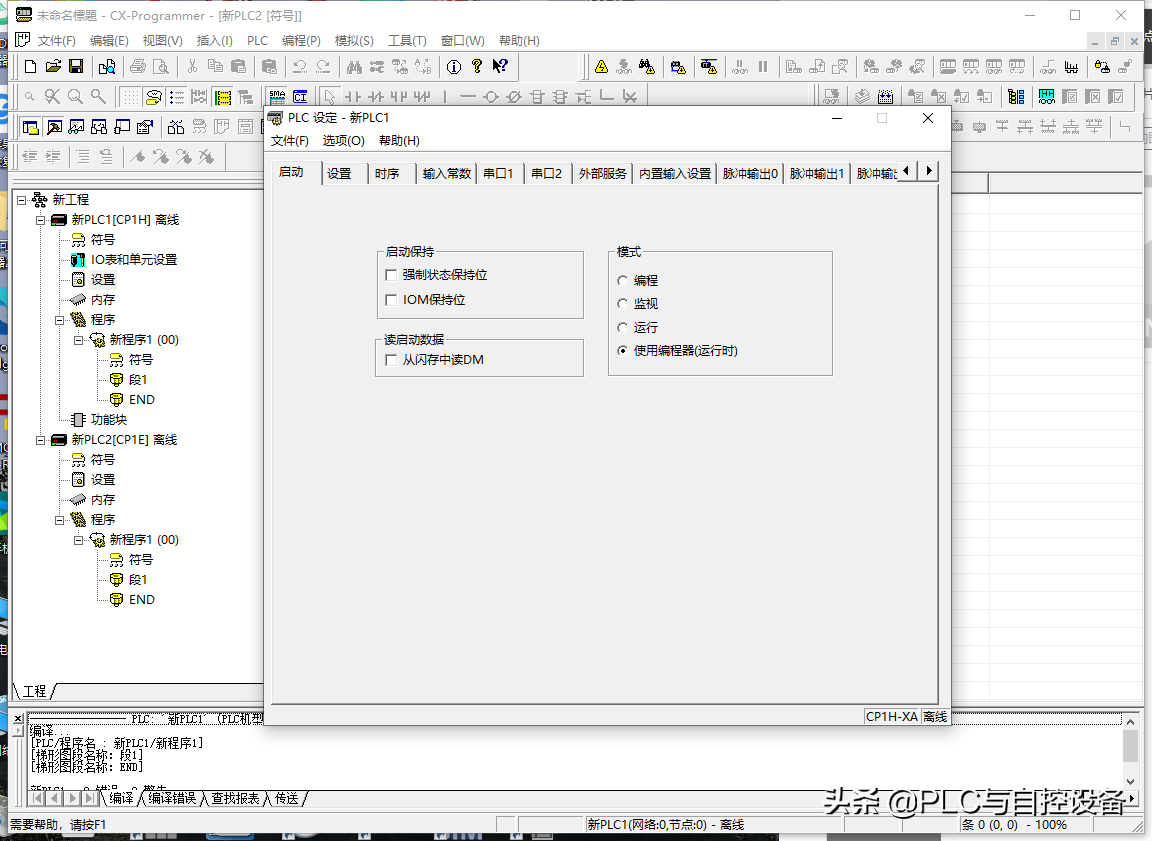This screenshot has width=1152, height=841.
Task: Switch to the 串口1 tab
Action: [498, 173]
